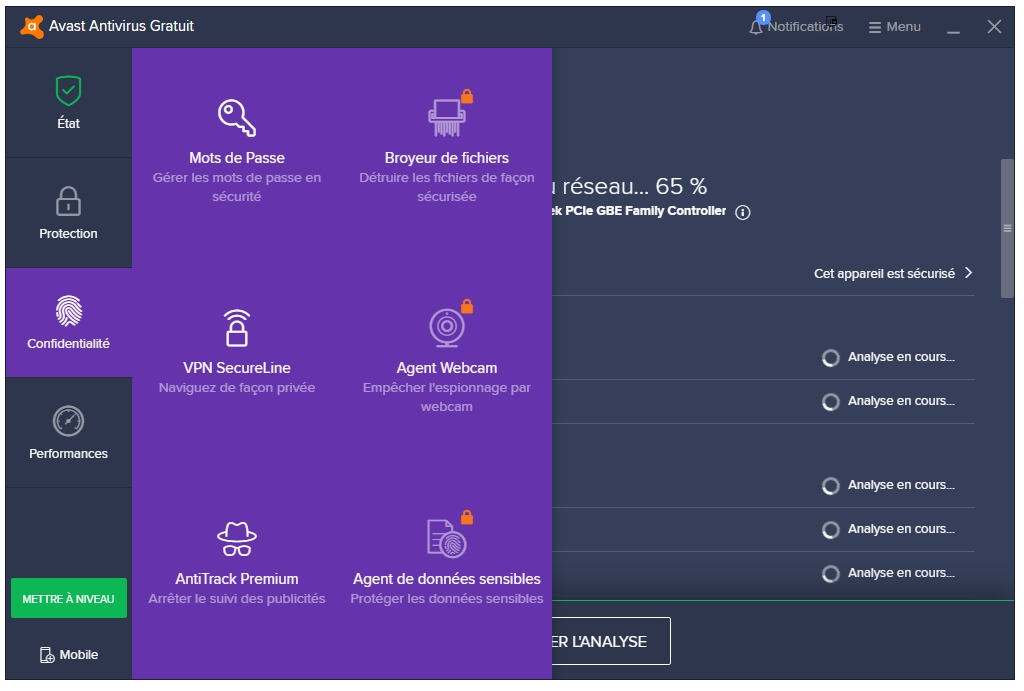Click the info icon beside Family Controller
This screenshot has height=691, width=1024.
tap(743, 212)
